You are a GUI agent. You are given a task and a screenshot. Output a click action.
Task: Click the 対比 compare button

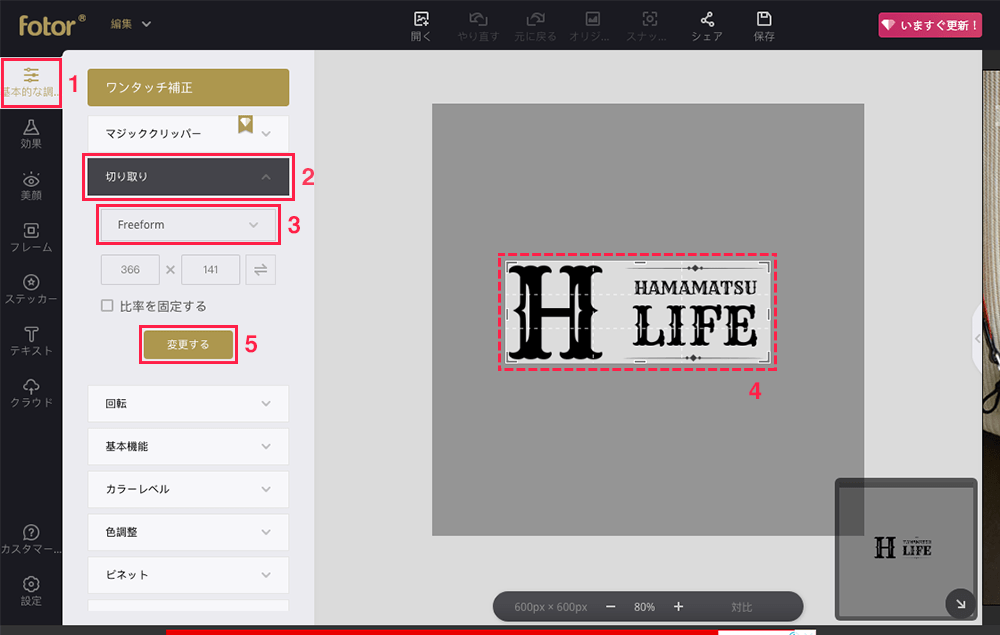click(x=741, y=607)
